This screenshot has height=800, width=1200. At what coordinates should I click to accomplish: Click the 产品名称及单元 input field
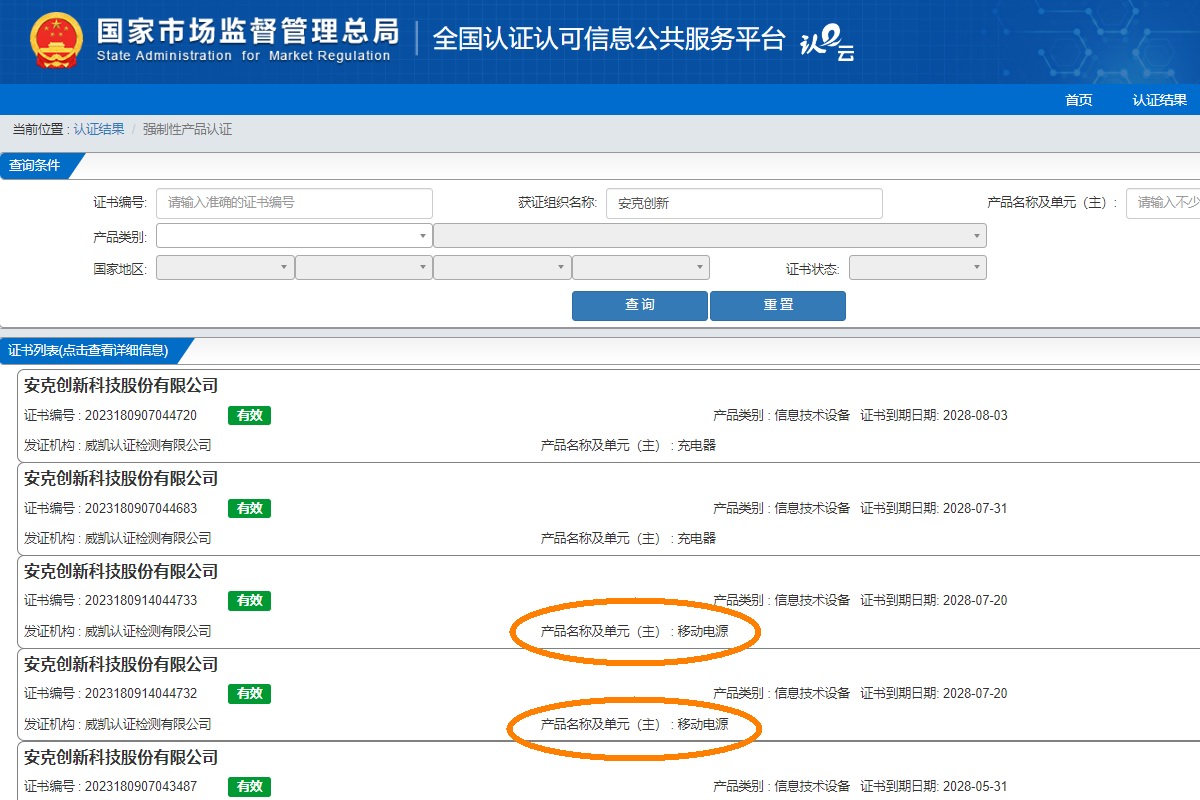coord(1163,203)
